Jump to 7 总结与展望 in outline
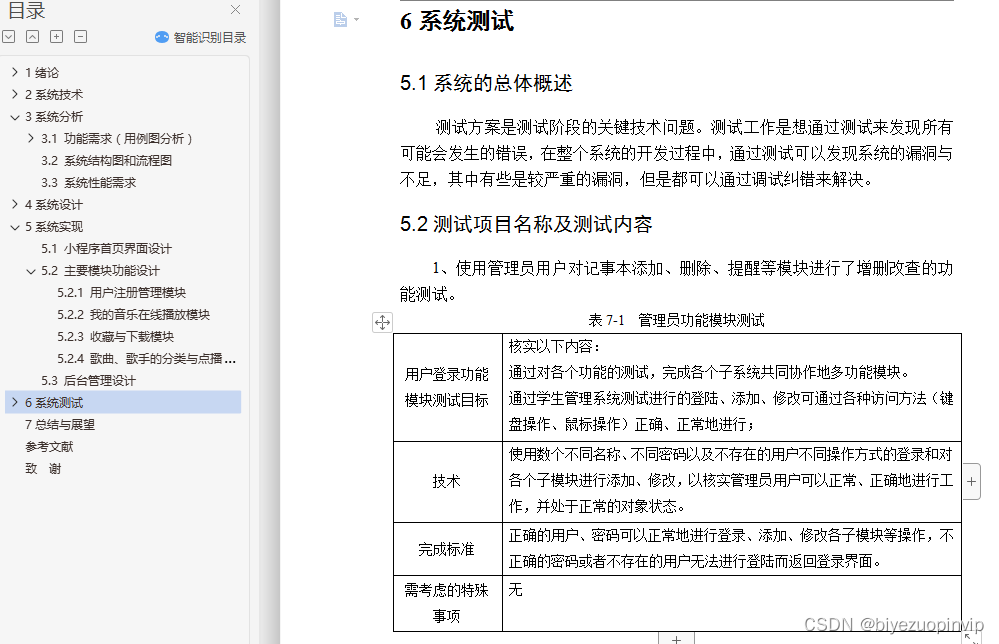This screenshot has height=644, width=999. (60, 425)
